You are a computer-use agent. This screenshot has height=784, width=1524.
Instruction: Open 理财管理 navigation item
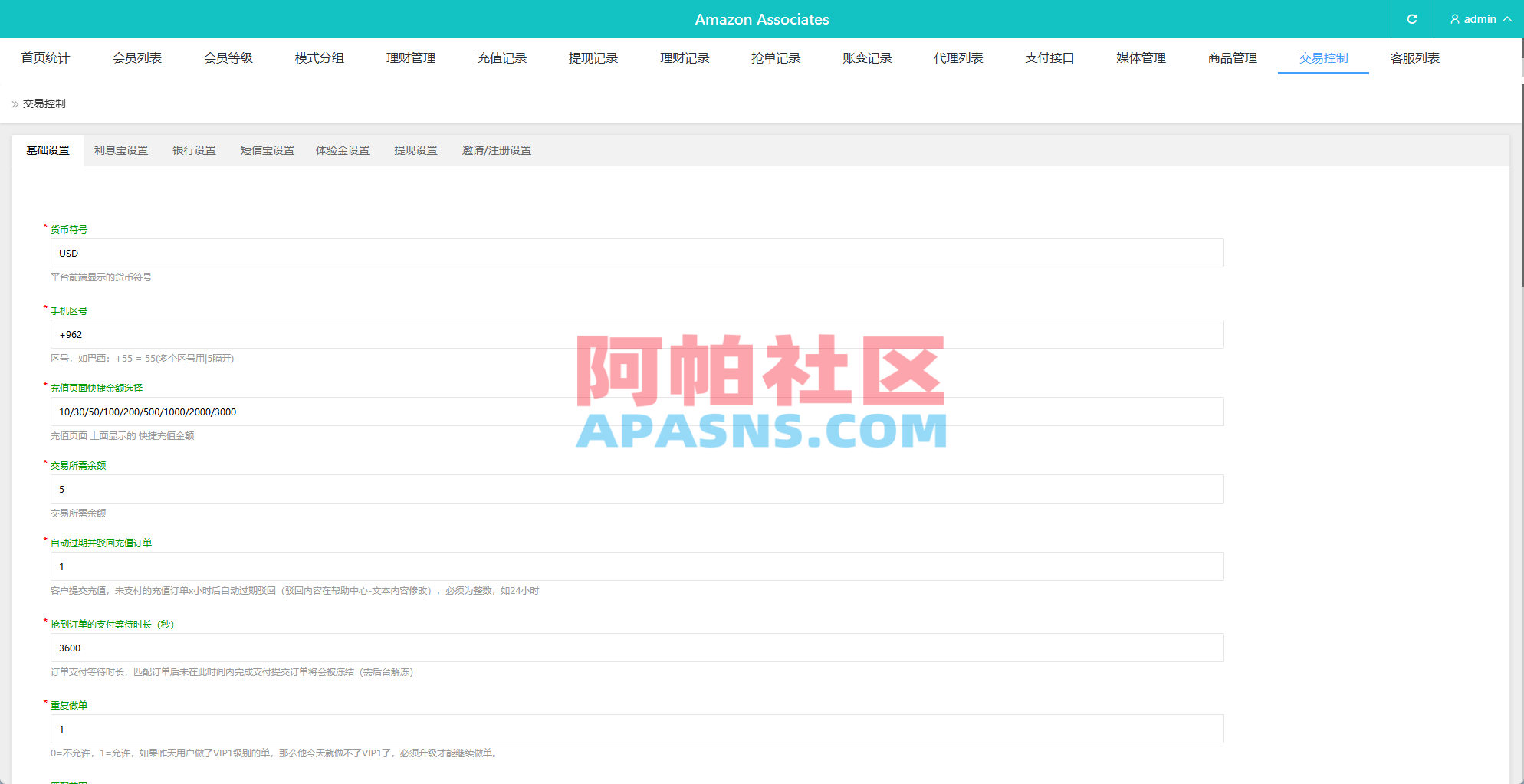point(411,58)
